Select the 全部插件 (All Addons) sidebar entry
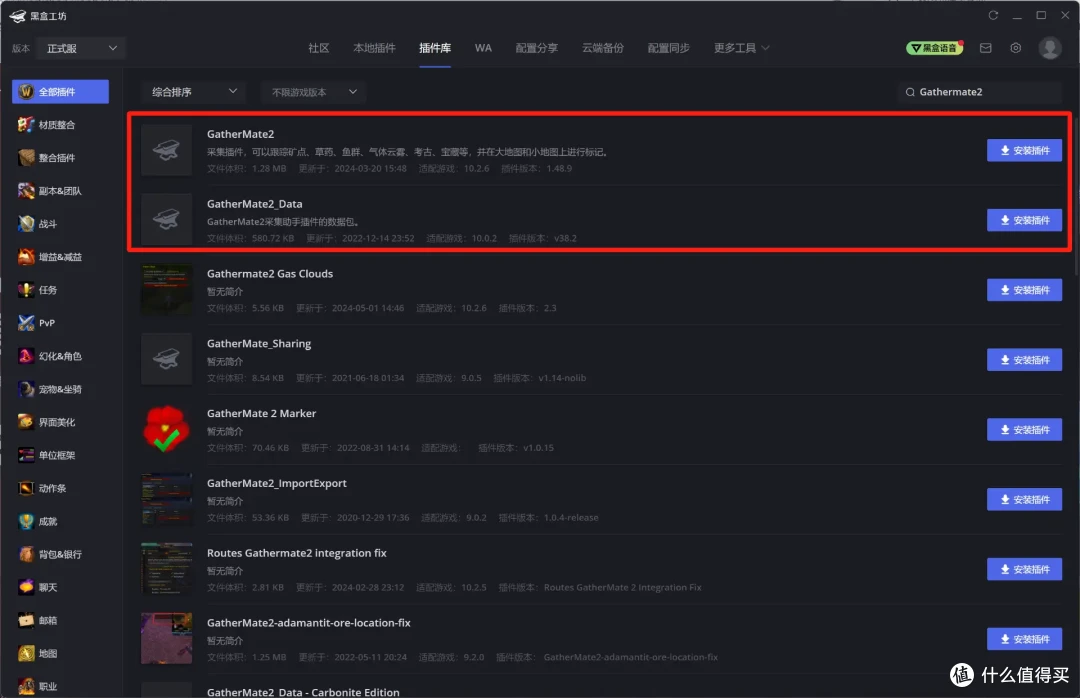Viewport: 1080px width, 698px height. (x=60, y=91)
